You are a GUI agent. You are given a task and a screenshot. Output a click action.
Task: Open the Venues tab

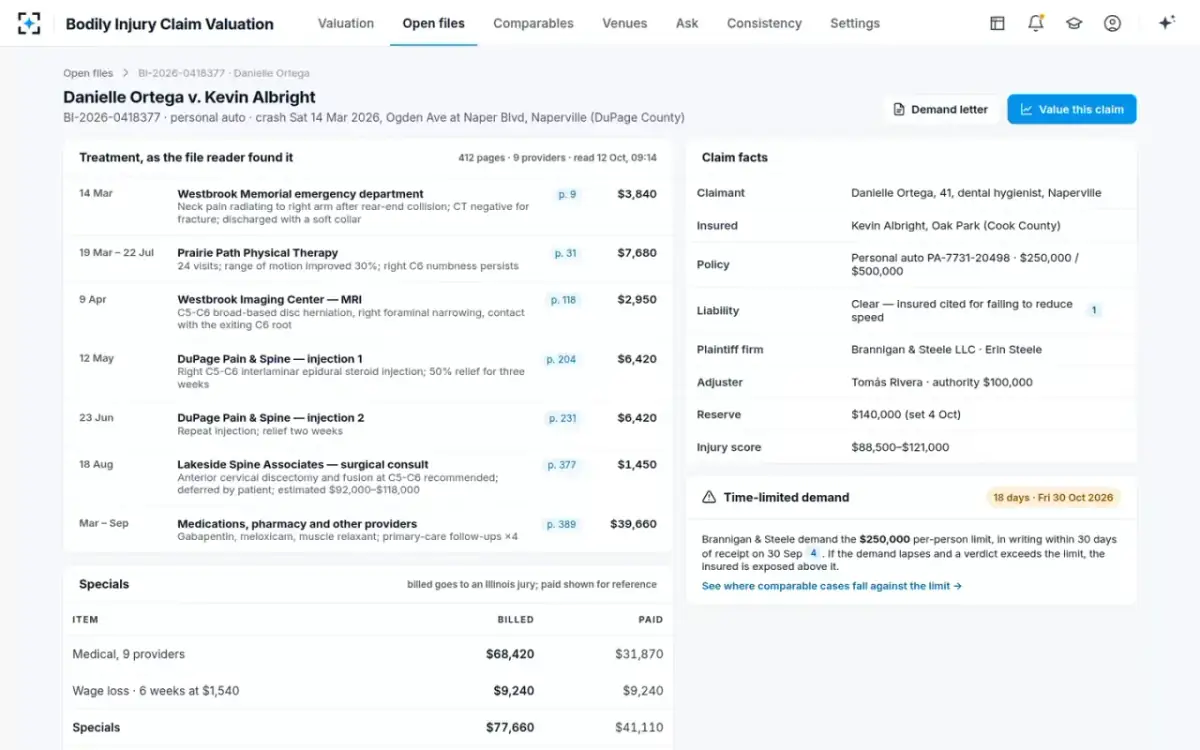624,23
